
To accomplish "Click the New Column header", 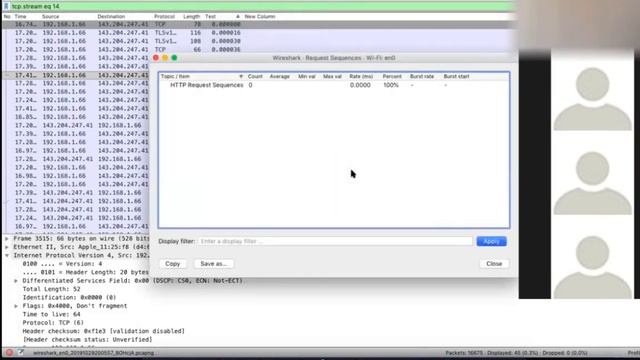I will click(x=260, y=16).
